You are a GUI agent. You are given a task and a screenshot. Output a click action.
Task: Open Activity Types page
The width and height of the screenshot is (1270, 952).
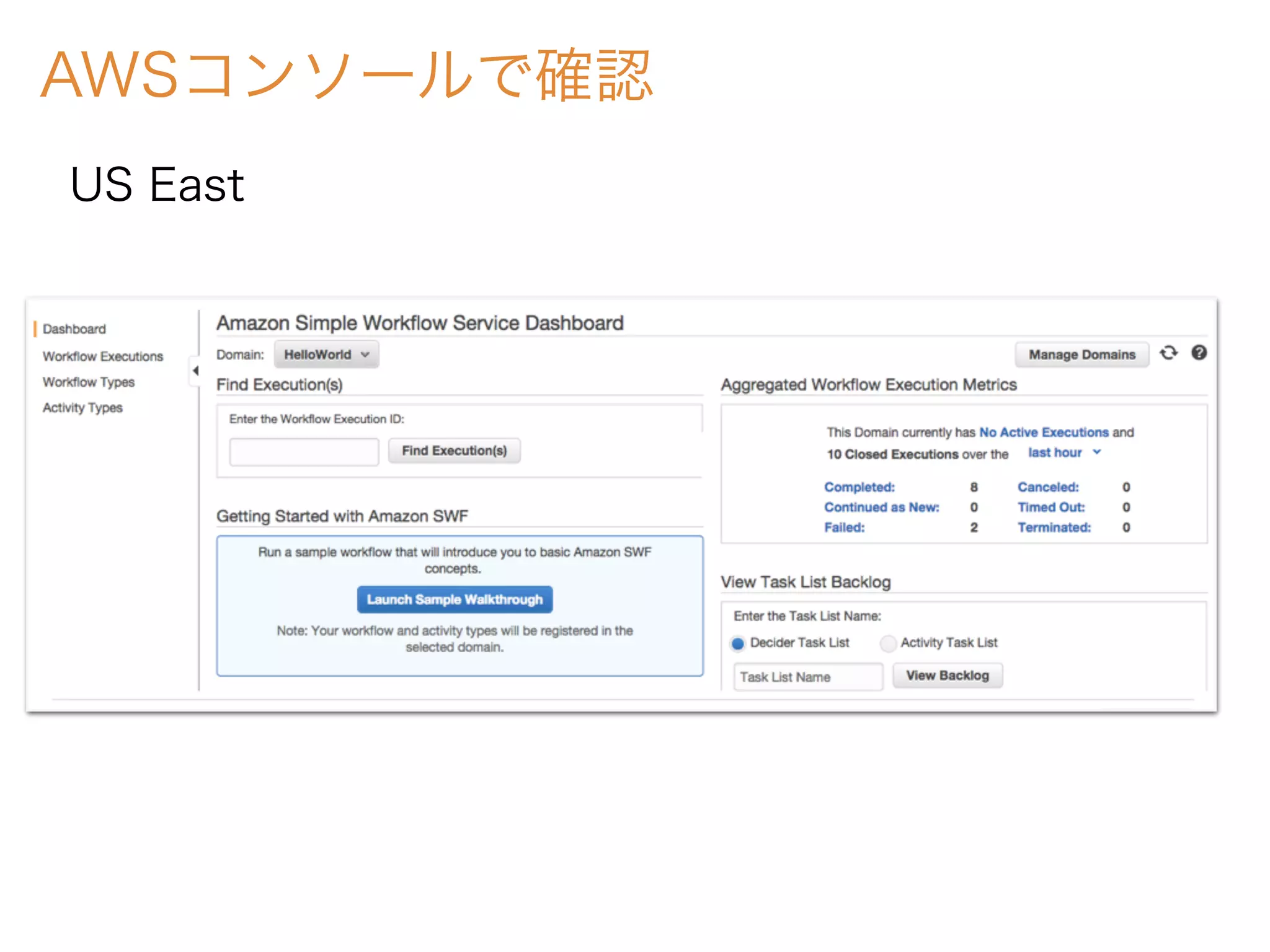pyautogui.click(x=82, y=408)
